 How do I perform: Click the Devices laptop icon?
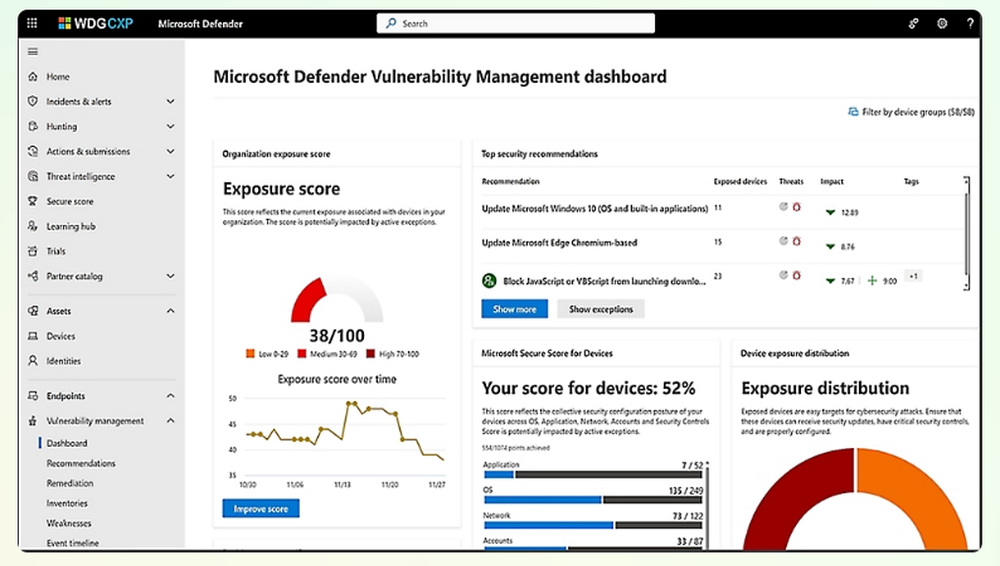[33, 336]
